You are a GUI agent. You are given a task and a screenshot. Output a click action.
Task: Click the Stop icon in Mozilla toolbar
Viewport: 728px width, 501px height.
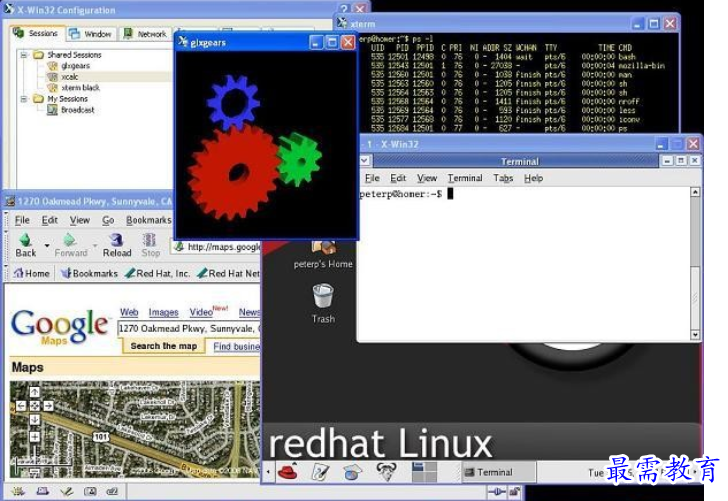click(150, 240)
